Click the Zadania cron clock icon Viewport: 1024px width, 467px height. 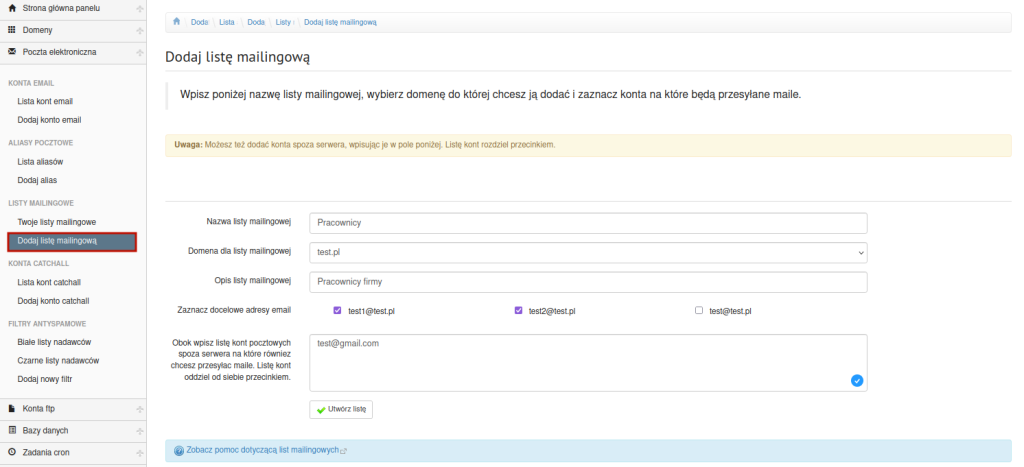point(12,452)
